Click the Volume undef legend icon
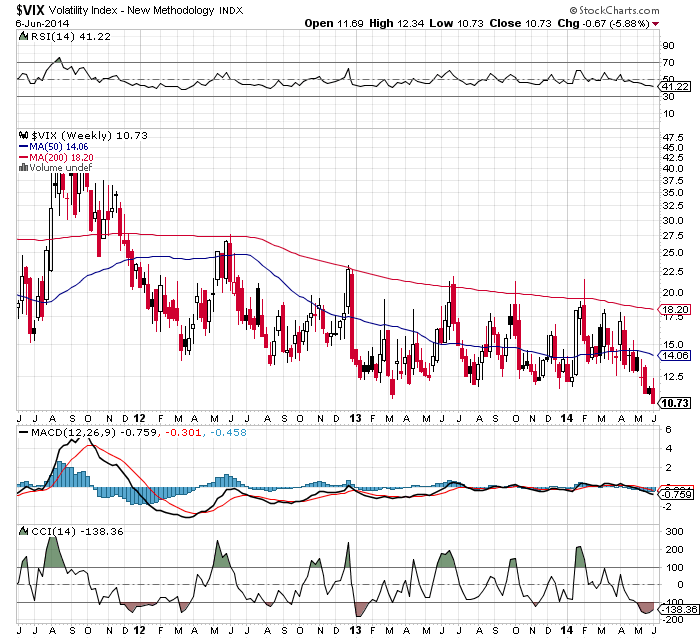 click(x=23, y=167)
